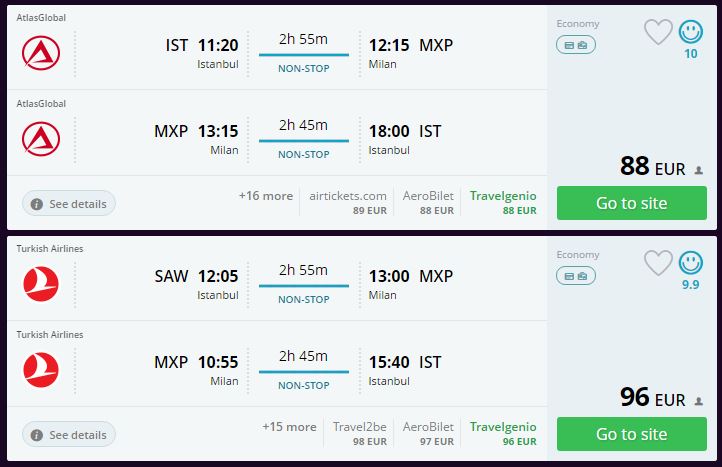This screenshot has width=722, height=467.
Task: Click baggage icons under Economy for 96 EUR
Action: click(576, 276)
